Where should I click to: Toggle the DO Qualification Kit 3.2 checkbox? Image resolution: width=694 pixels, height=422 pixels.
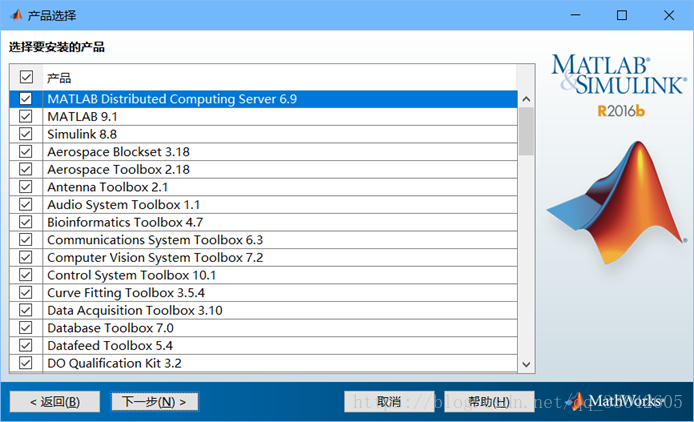(26, 363)
